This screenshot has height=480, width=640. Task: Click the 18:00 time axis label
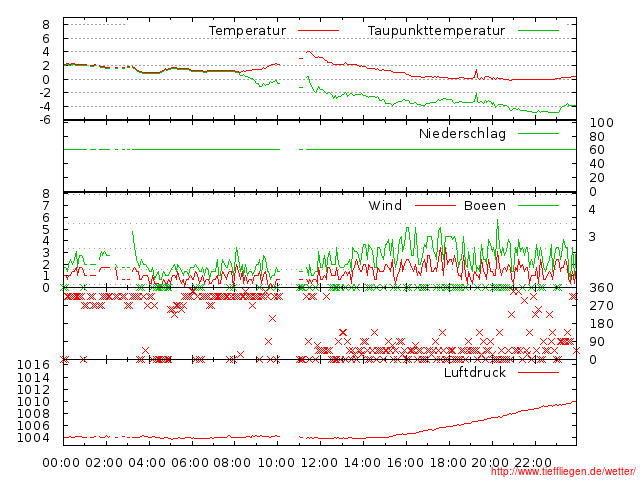(448, 463)
